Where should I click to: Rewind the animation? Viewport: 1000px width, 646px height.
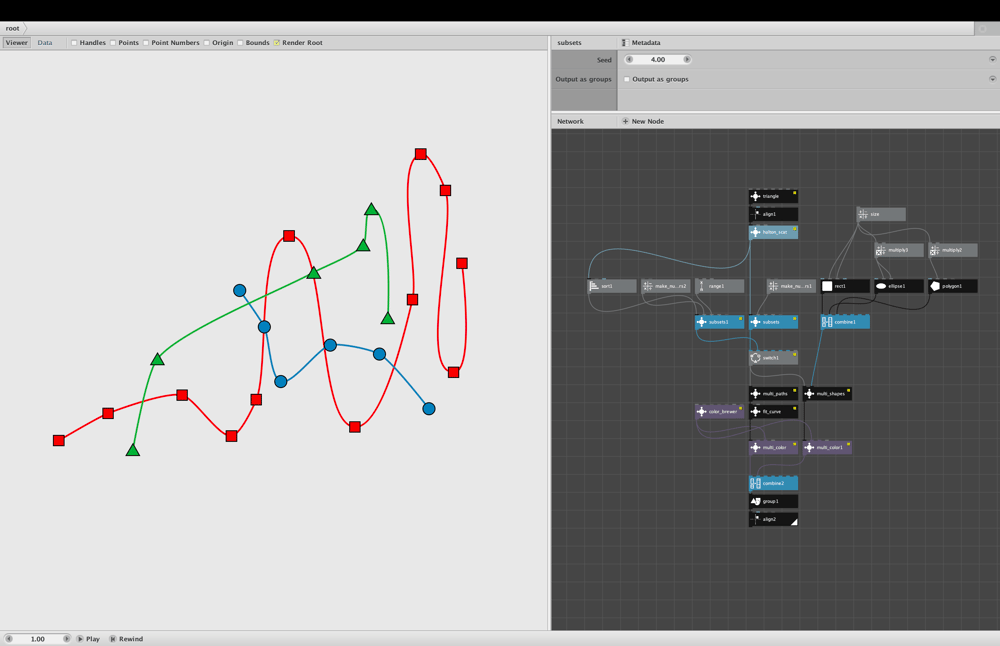126,638
